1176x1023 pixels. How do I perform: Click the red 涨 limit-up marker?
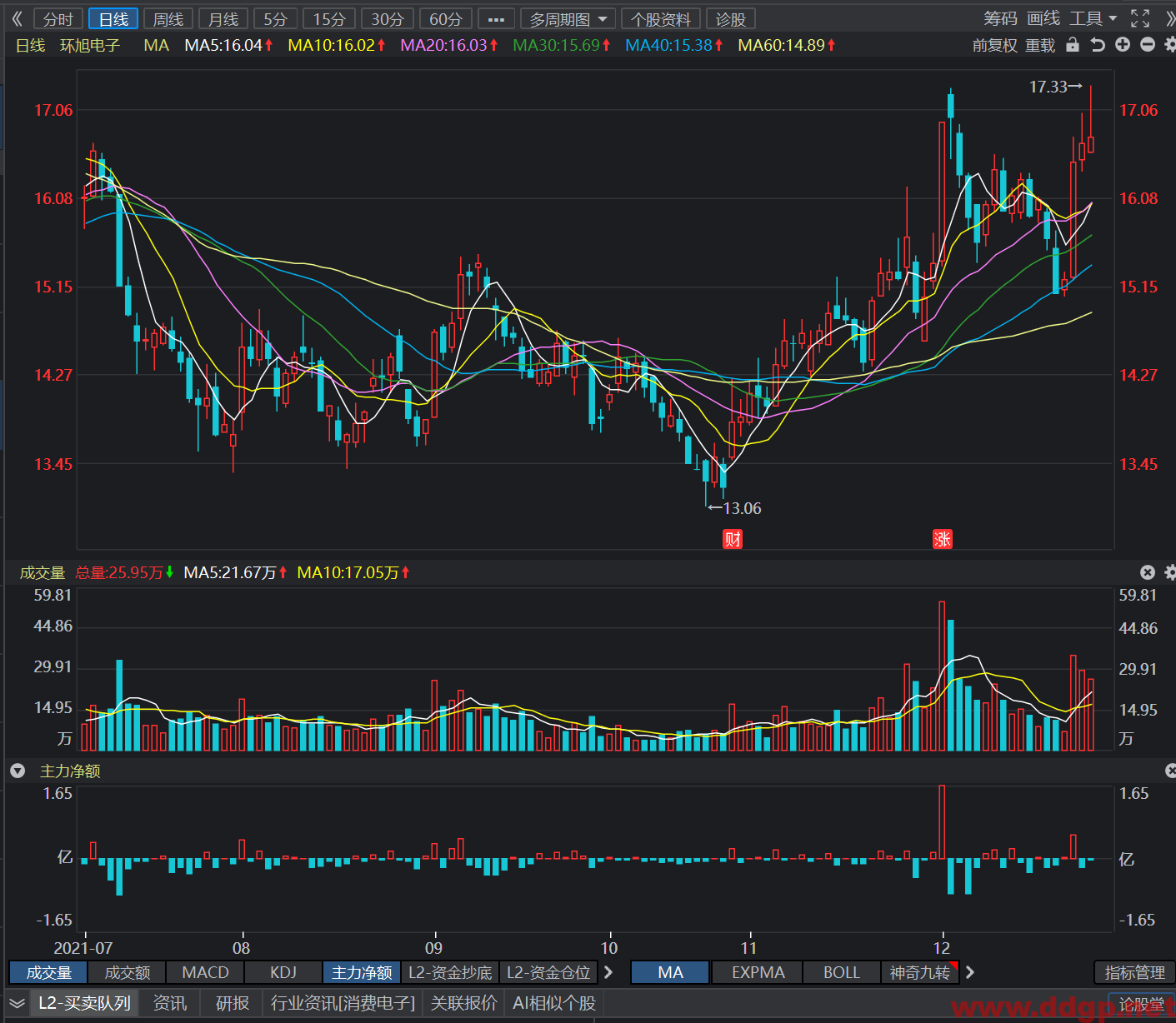(x=943, y=539)
